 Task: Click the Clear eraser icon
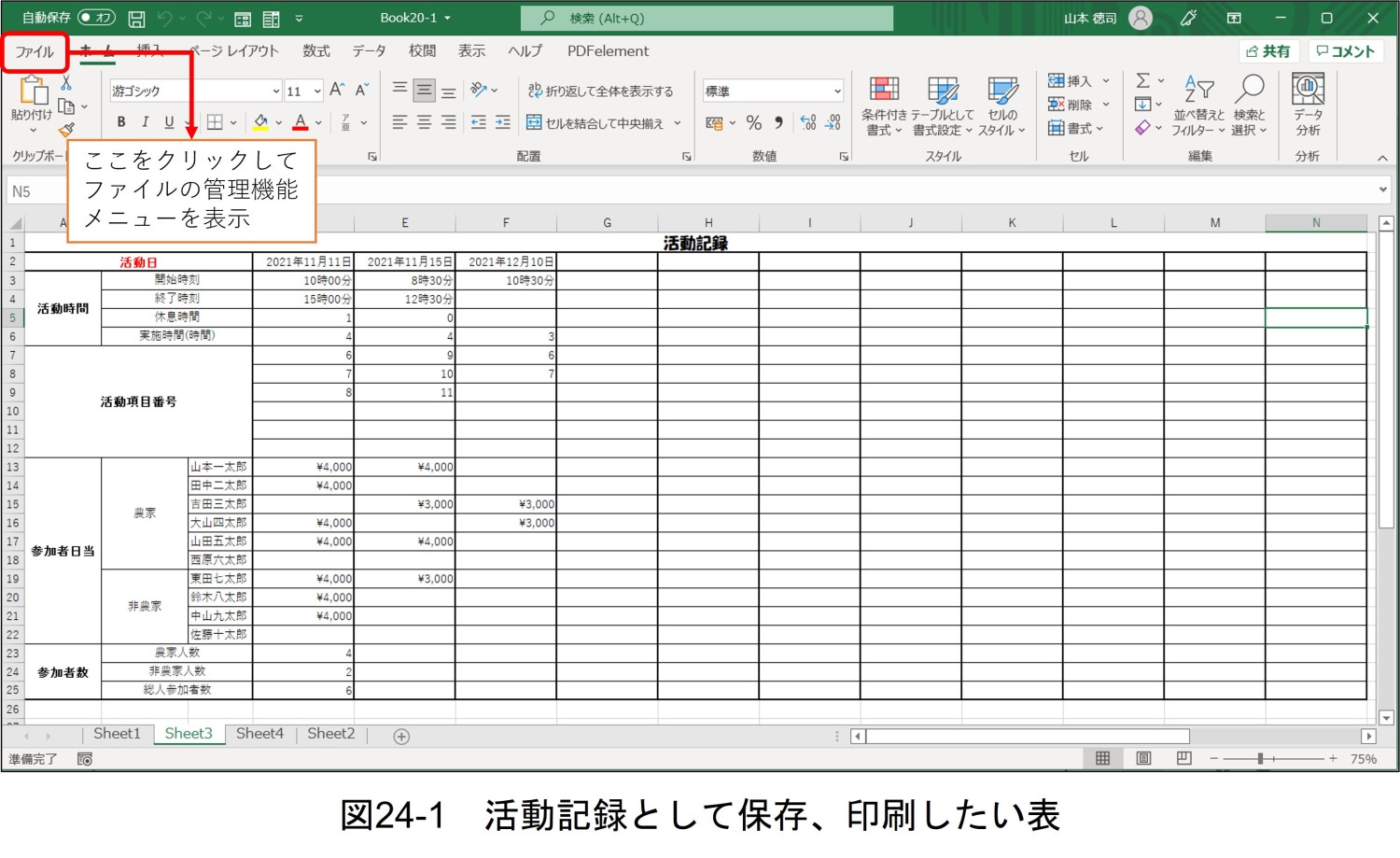pos(1142,128)
